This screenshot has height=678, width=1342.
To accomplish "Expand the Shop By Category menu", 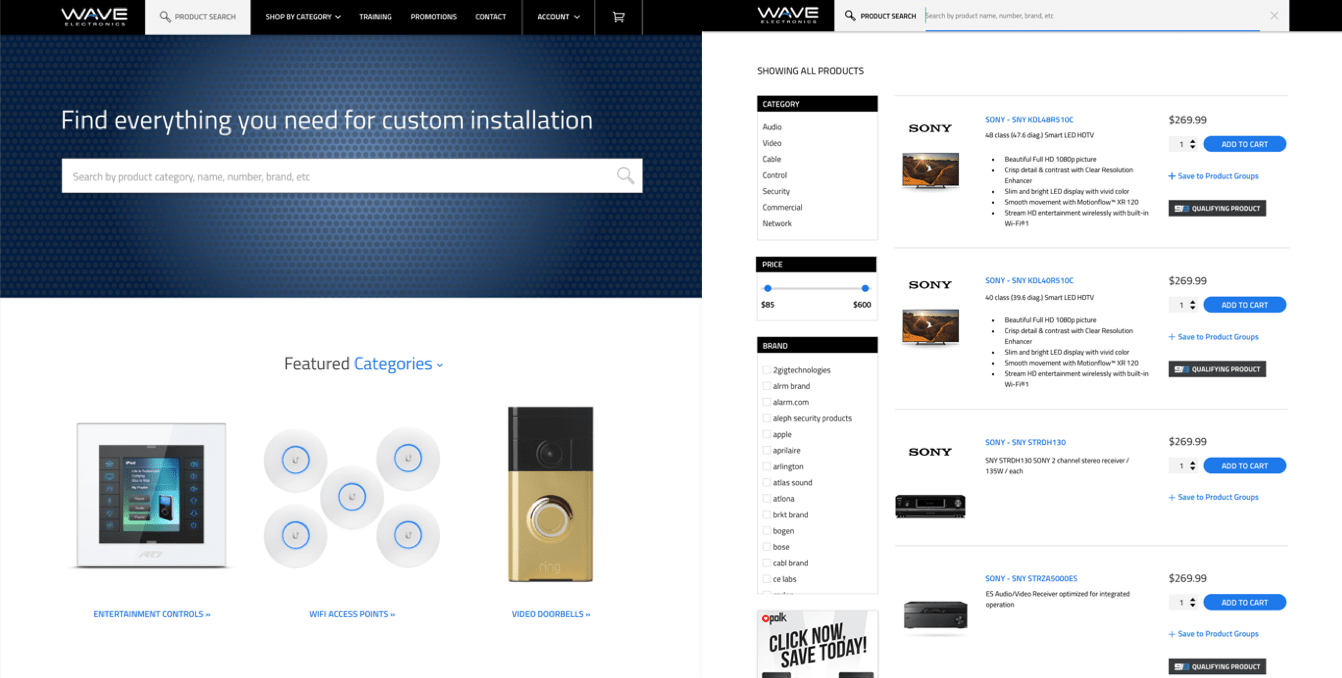I will point(303,17).
